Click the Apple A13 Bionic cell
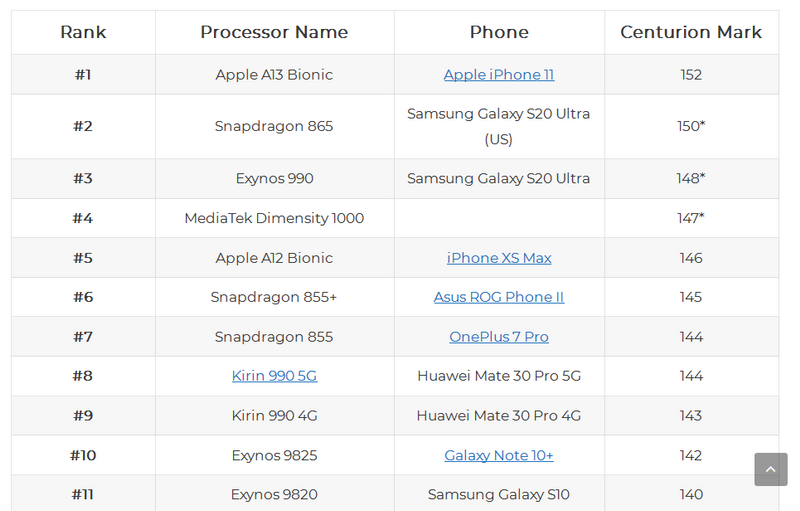The image size is (800, 511). [274, 75]
